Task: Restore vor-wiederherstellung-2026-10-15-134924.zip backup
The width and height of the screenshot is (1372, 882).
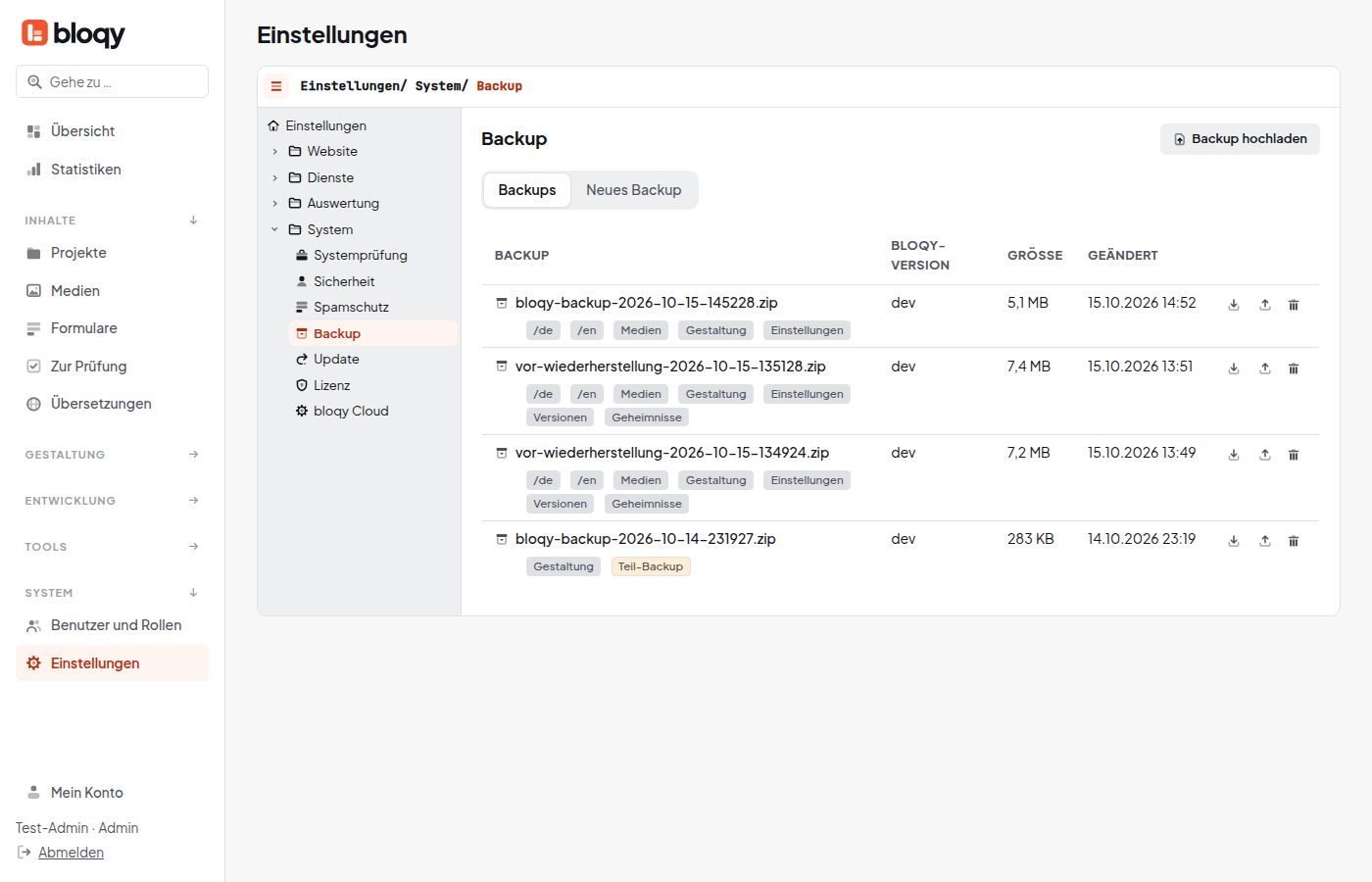Action: point(1265,455)
